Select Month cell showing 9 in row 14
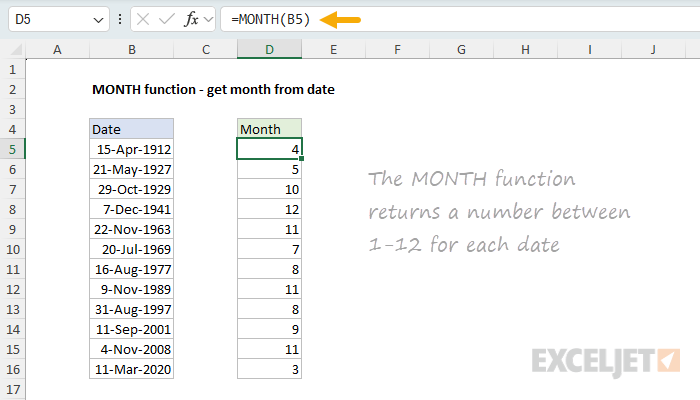The height and width of the screenshot is (400, 700). click(x=270, y=329)
